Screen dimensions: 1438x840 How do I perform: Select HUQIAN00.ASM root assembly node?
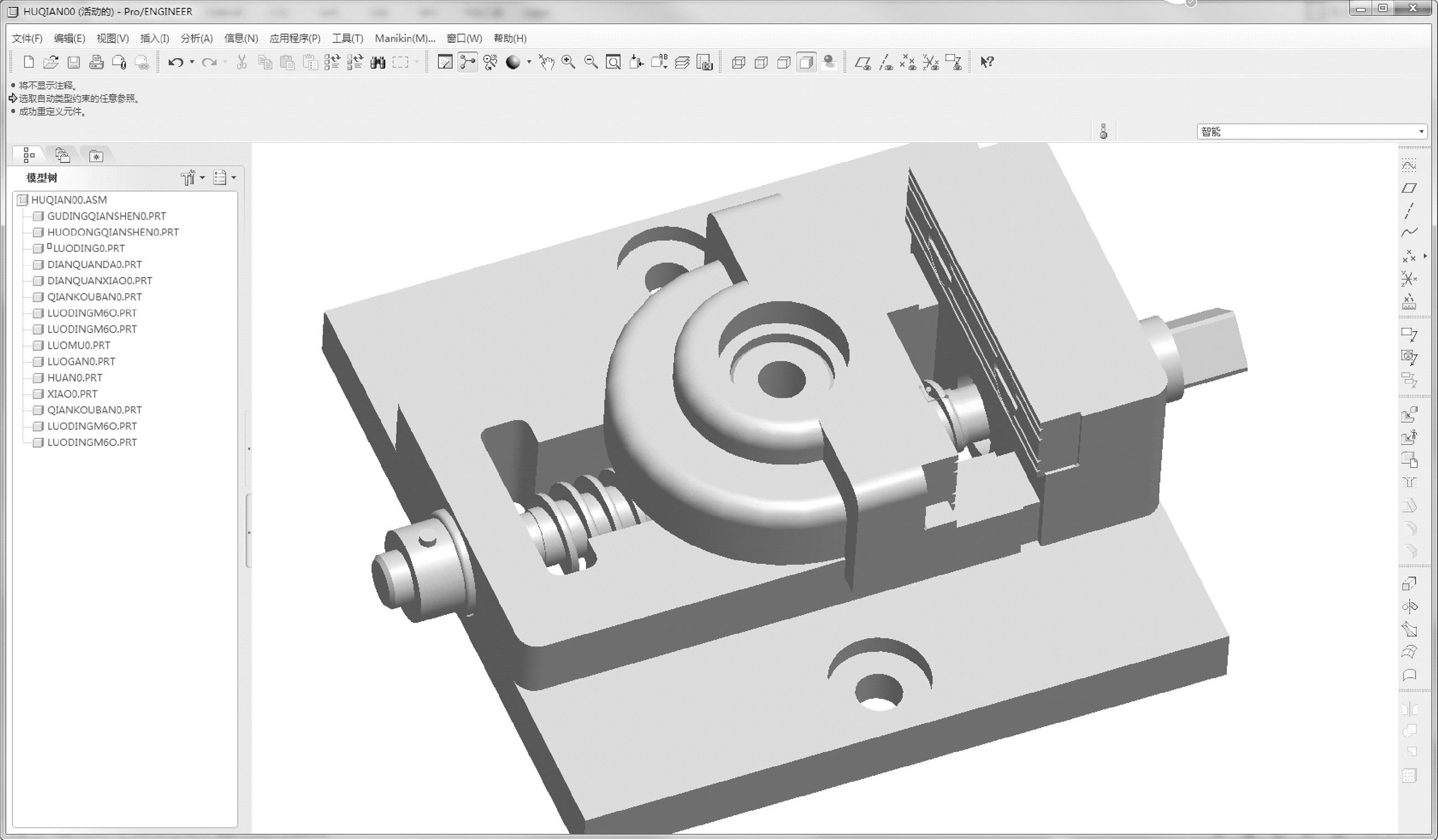point(69,200)
